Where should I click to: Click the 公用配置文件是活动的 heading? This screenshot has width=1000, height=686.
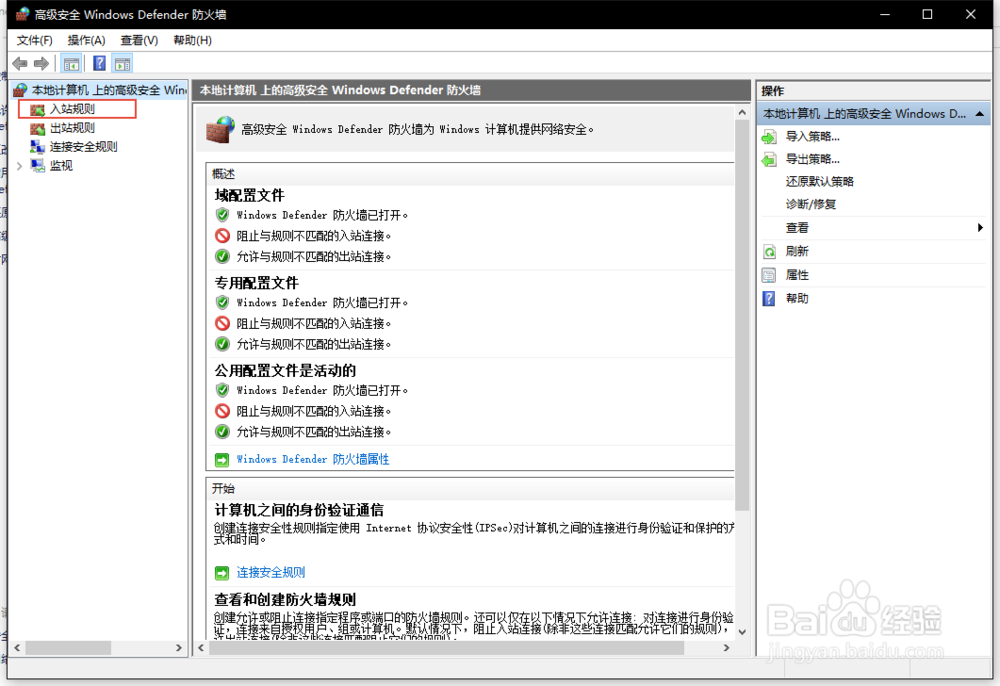(285, 370)
